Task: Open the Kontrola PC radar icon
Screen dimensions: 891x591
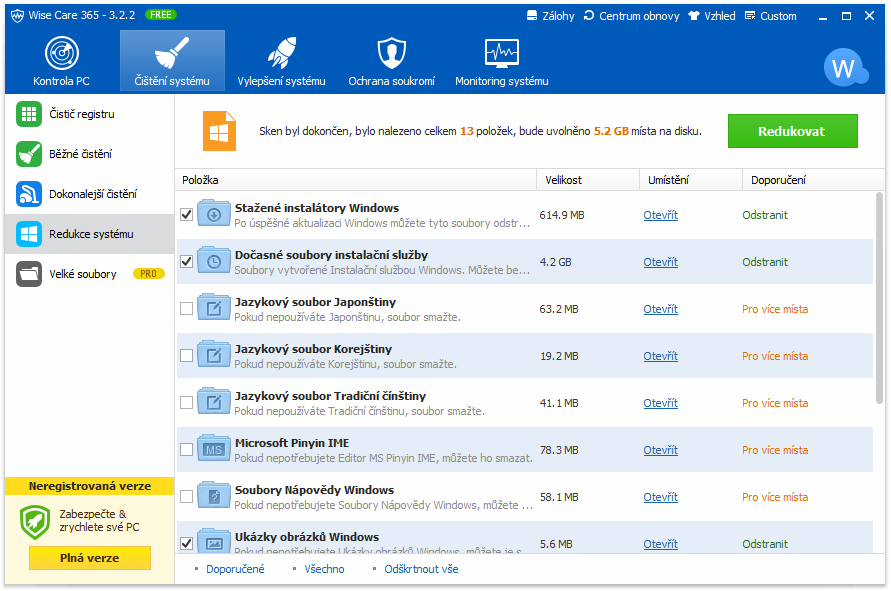Action: pos(61,53)
